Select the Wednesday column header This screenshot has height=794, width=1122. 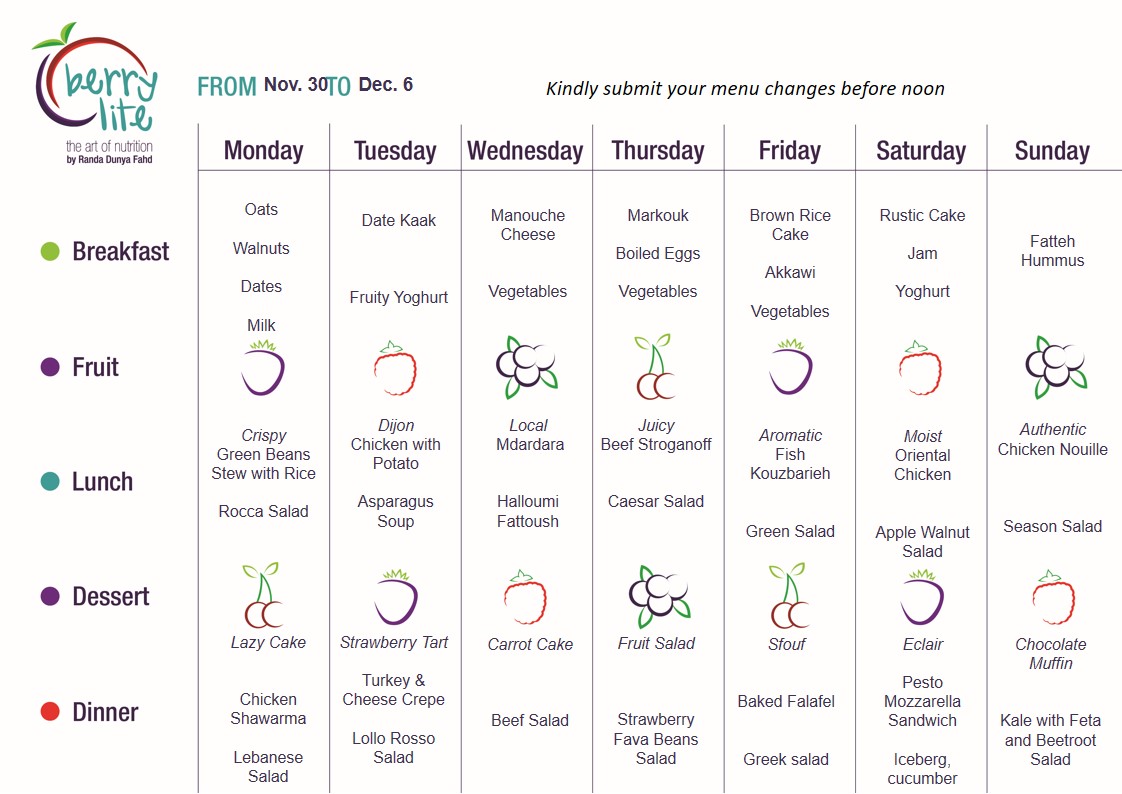pyautogui.click(x=525, y=150)
